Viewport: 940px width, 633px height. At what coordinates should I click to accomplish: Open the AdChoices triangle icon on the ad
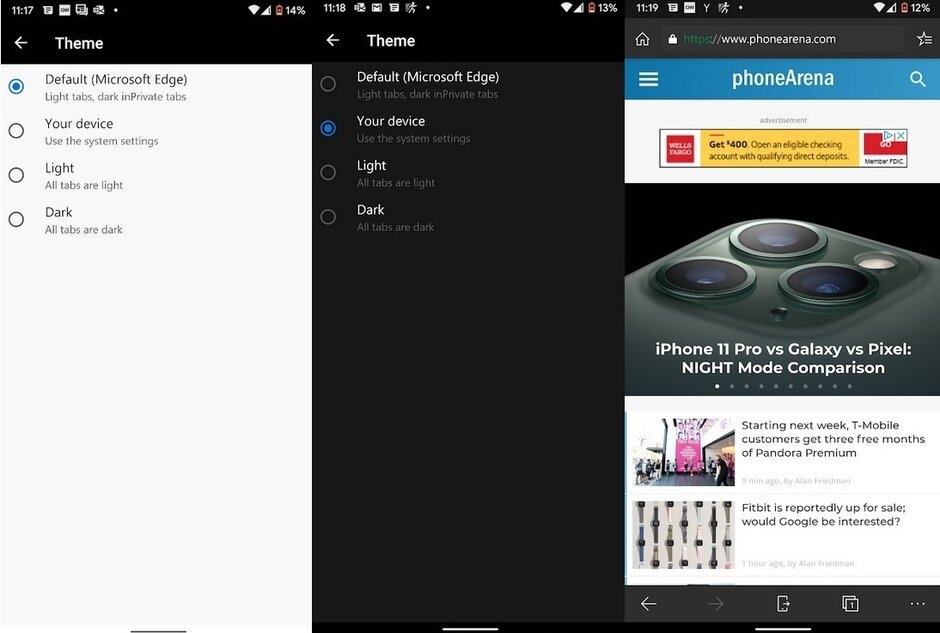click(x=890, y=135)
